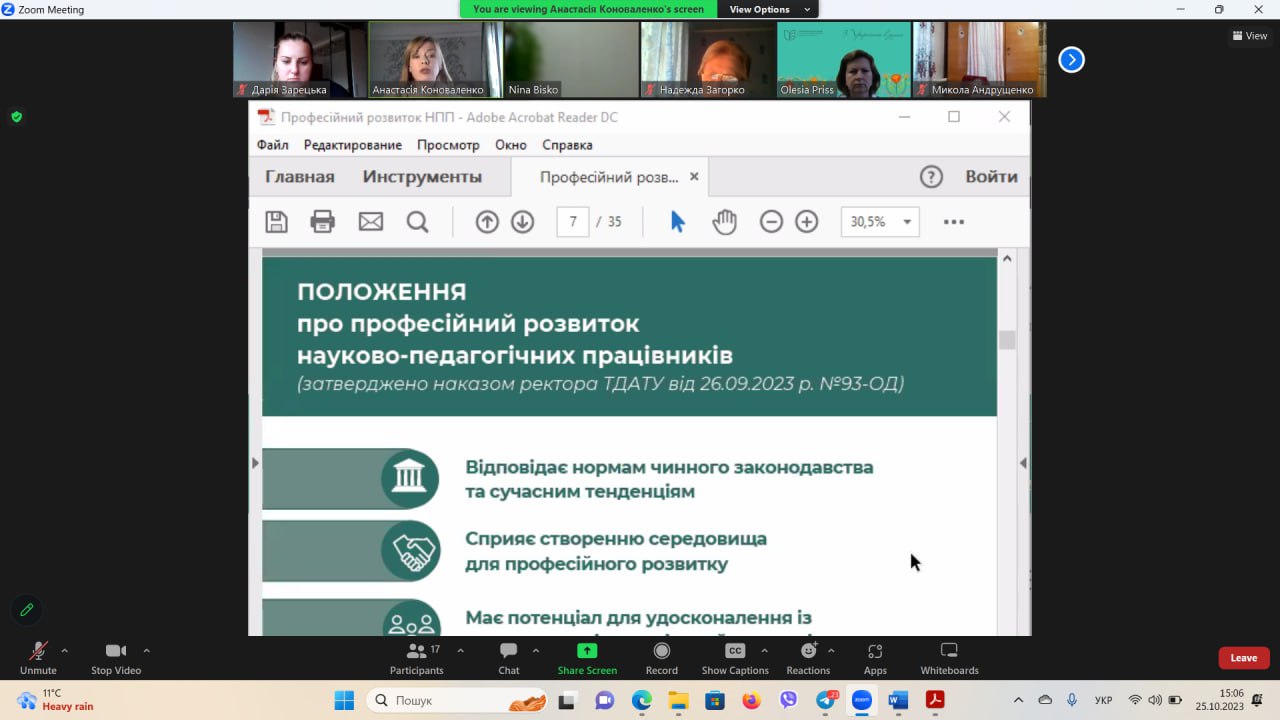Stop Video in the Zoom toolbar

coord(116,658)
